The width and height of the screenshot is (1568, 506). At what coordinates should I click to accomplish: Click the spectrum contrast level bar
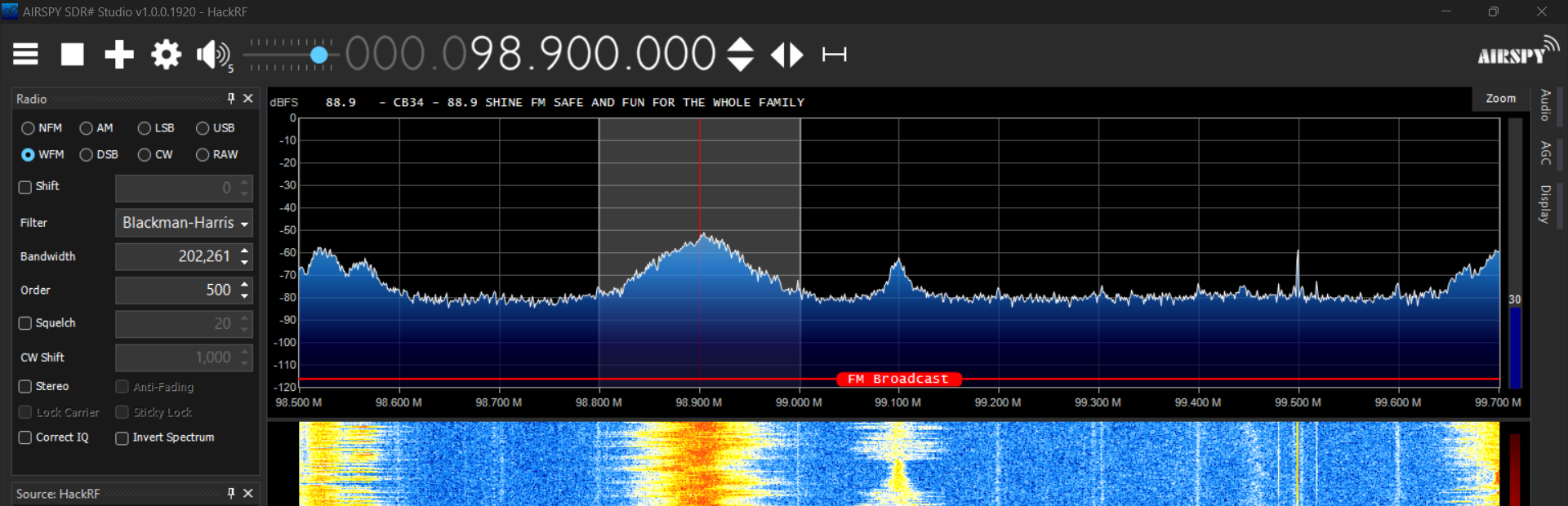pos(1515,253)
